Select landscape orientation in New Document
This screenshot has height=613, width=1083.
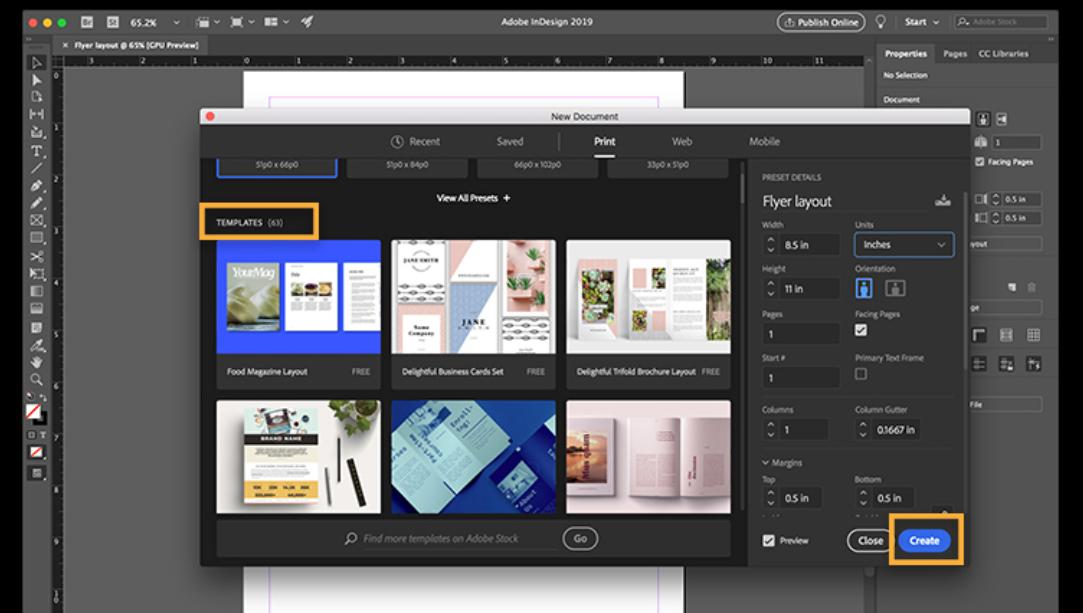(x=895, y=289)
